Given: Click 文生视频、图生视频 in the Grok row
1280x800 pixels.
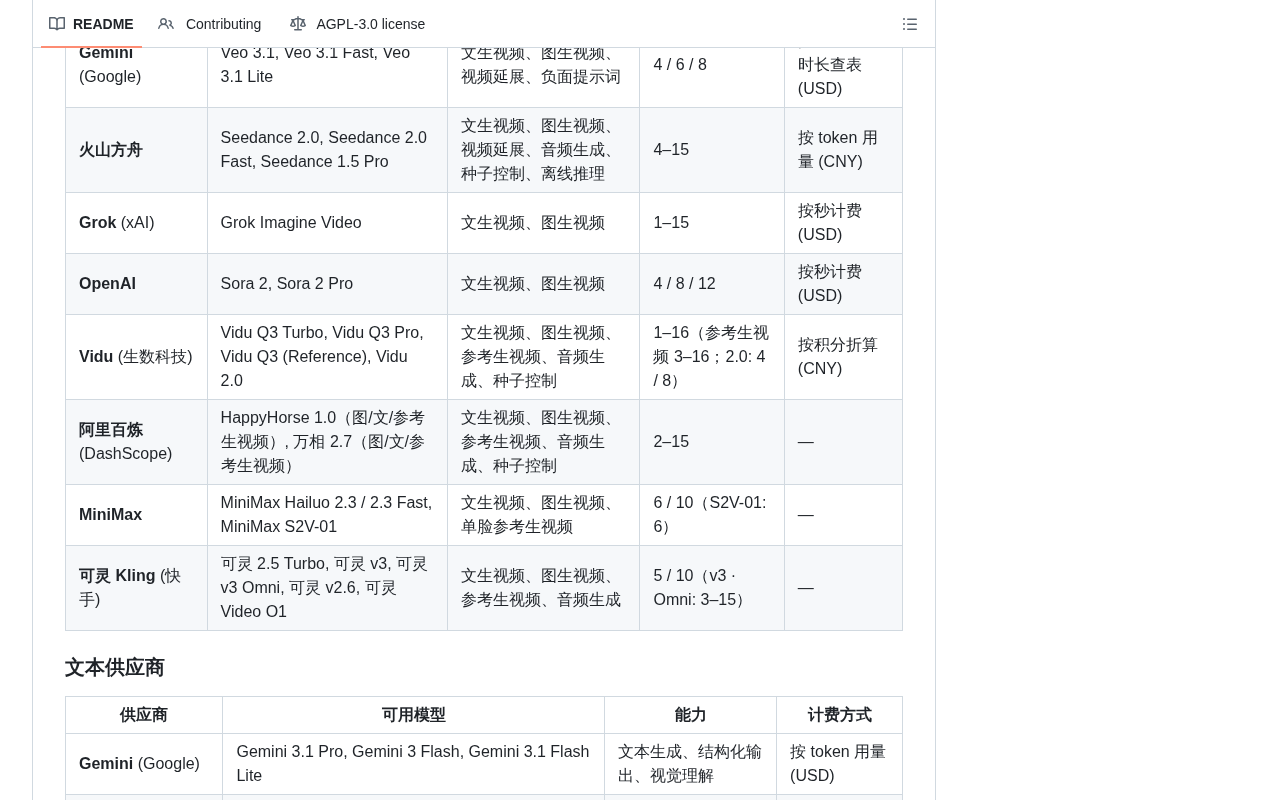Looking at the screenshot, I should 543,223.
